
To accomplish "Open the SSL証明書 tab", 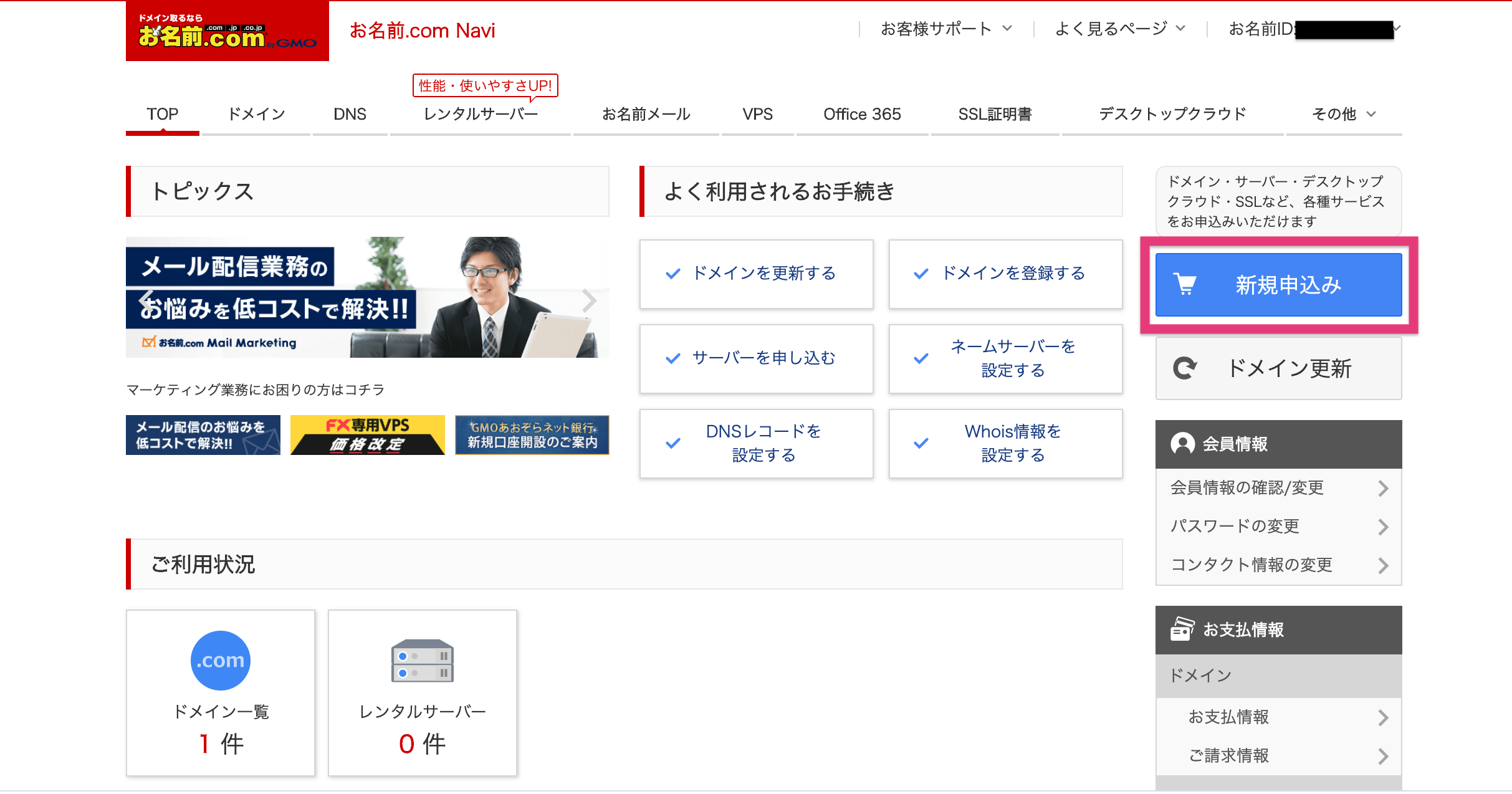I will pyautogui.click(x=995, y=114).
